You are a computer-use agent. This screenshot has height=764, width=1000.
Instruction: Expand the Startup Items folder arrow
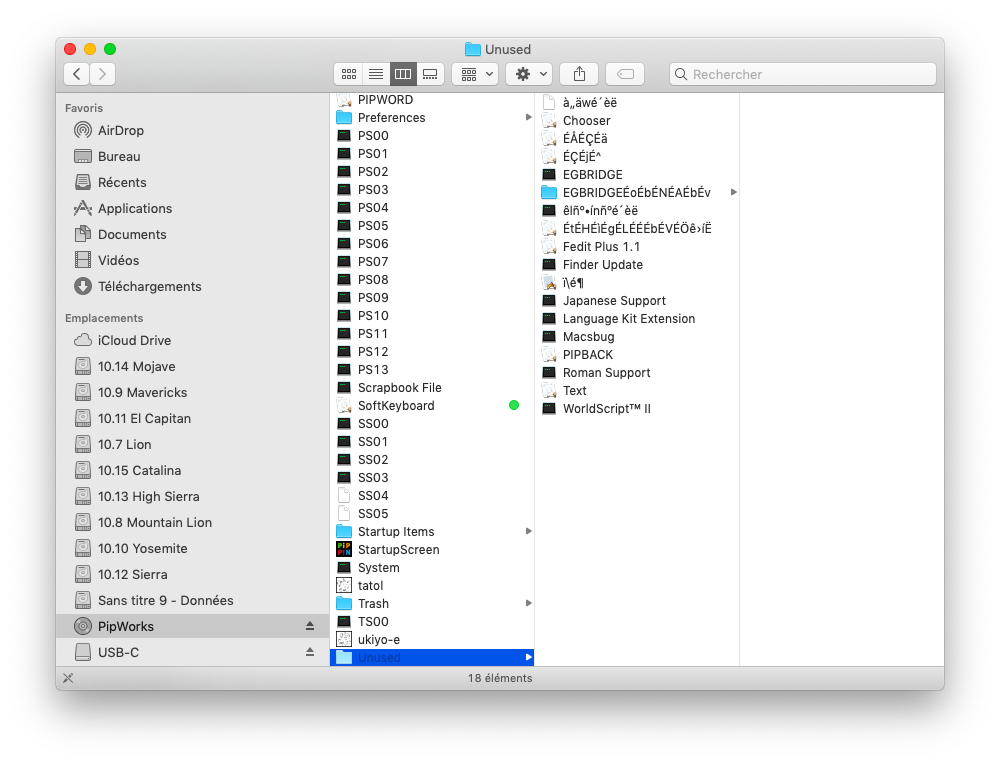pos(528,531)
